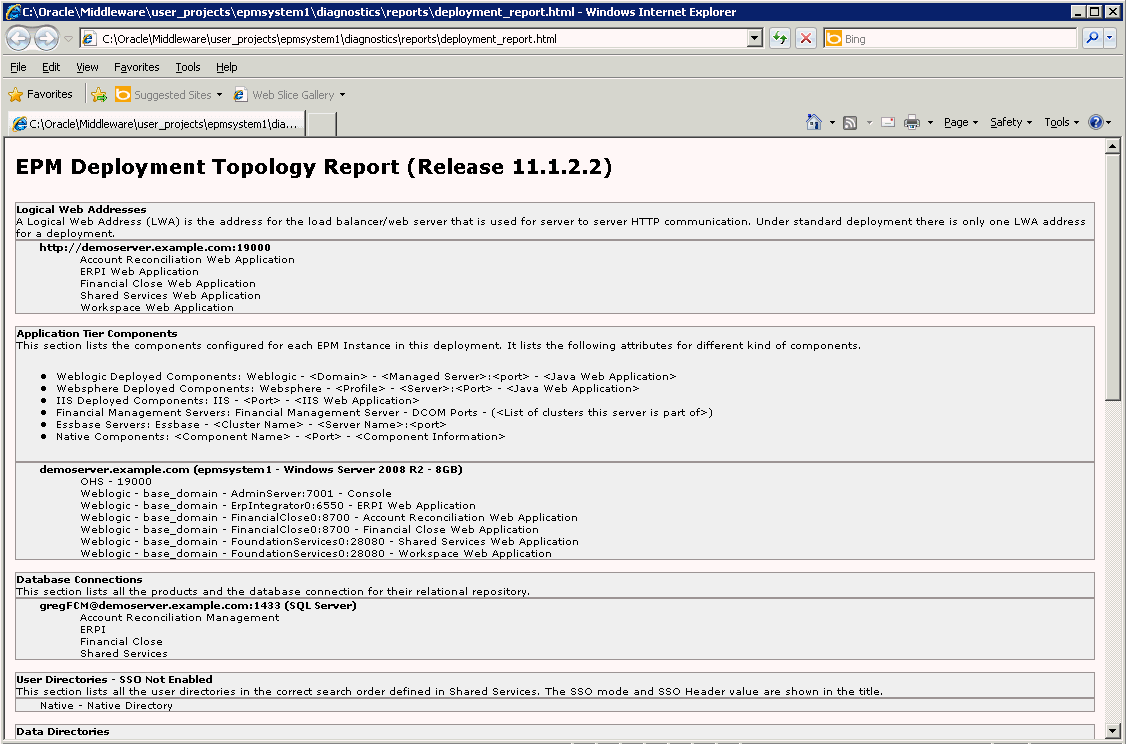Click 'Native - Native Directory' entry

click(106, 705)
